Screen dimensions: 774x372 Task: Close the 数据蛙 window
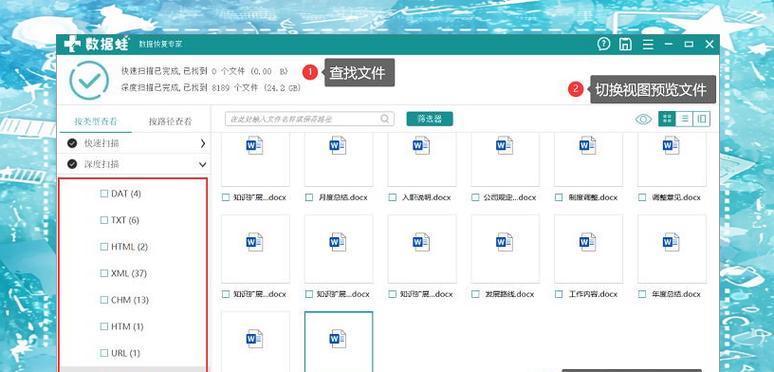coord(709,44)
